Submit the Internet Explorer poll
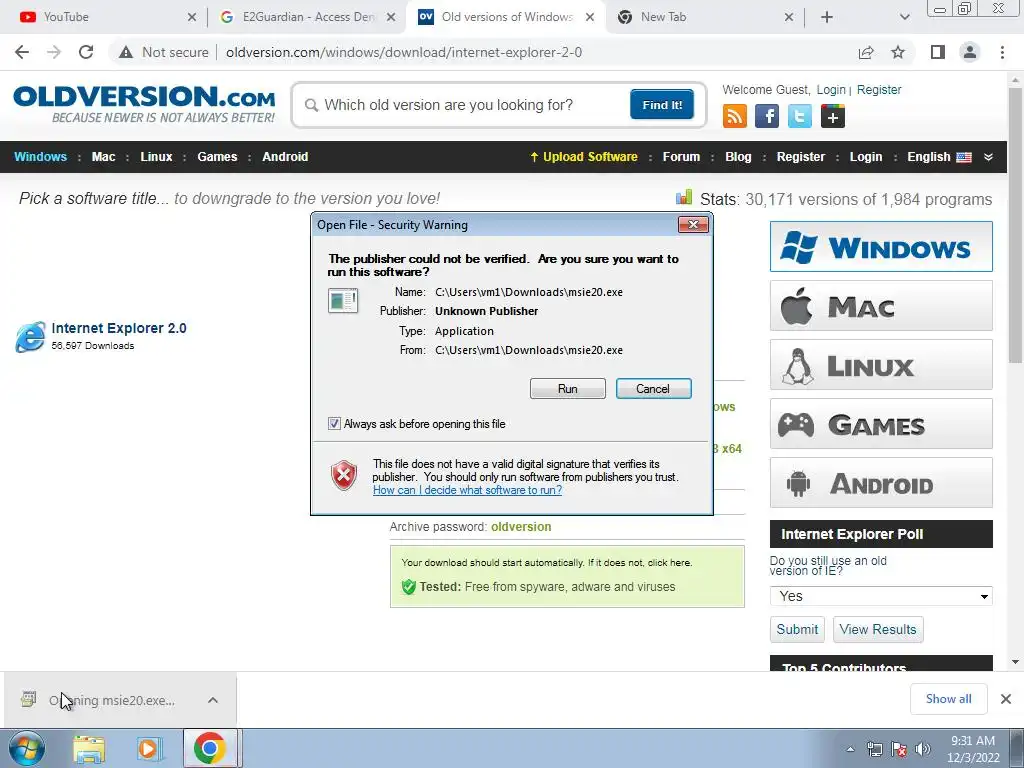 click(797, 630)
